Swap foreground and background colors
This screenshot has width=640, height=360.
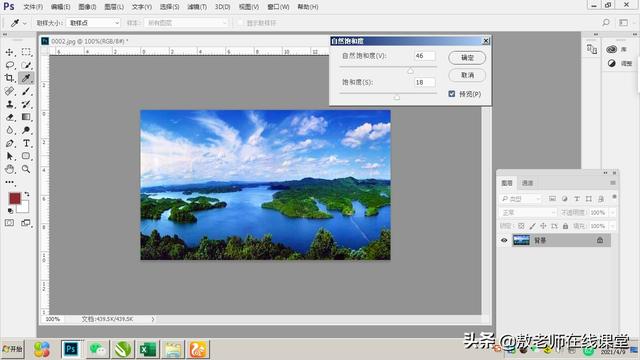[27, 194]
